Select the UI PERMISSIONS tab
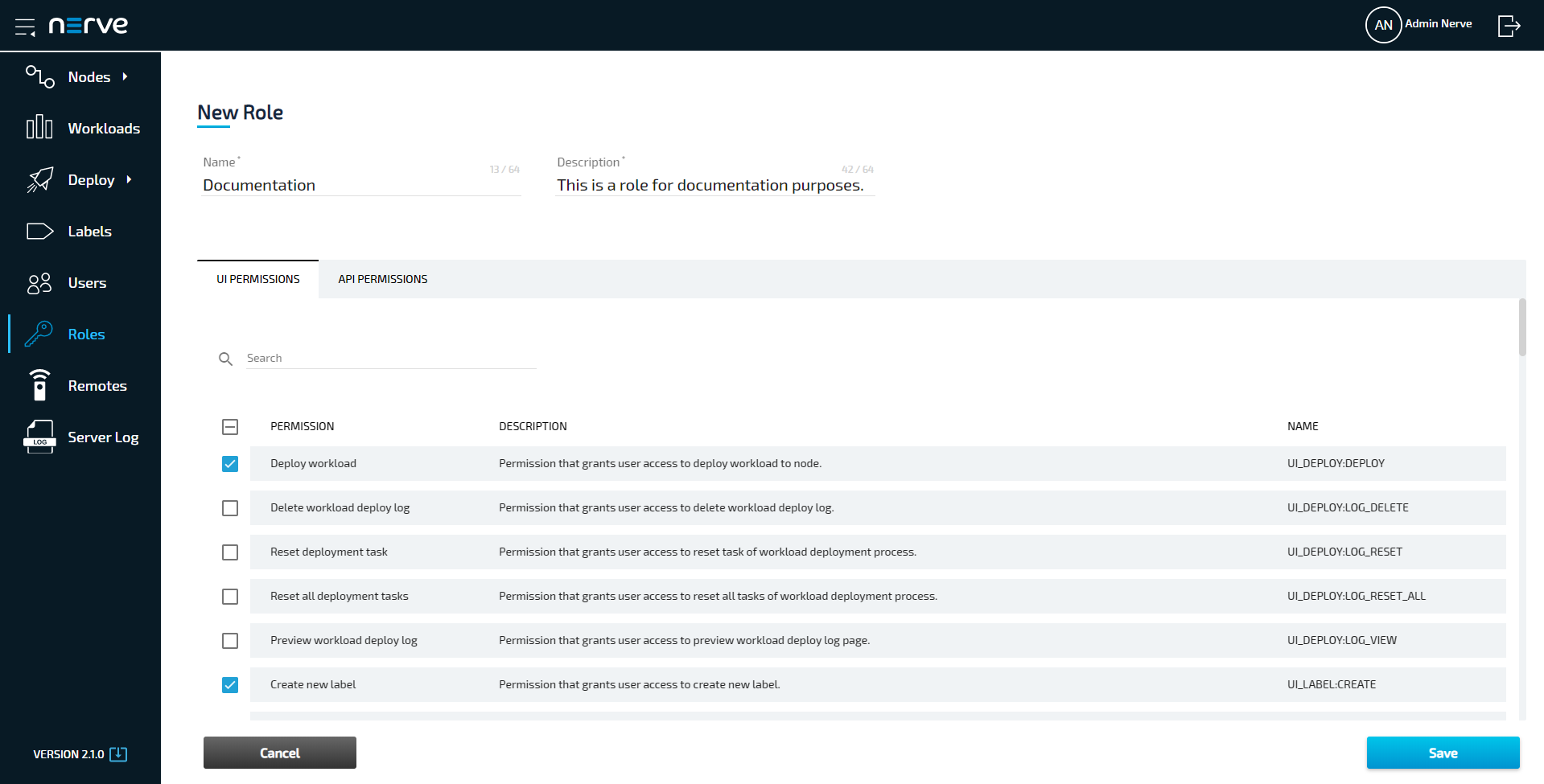 [x=257, y=279]
